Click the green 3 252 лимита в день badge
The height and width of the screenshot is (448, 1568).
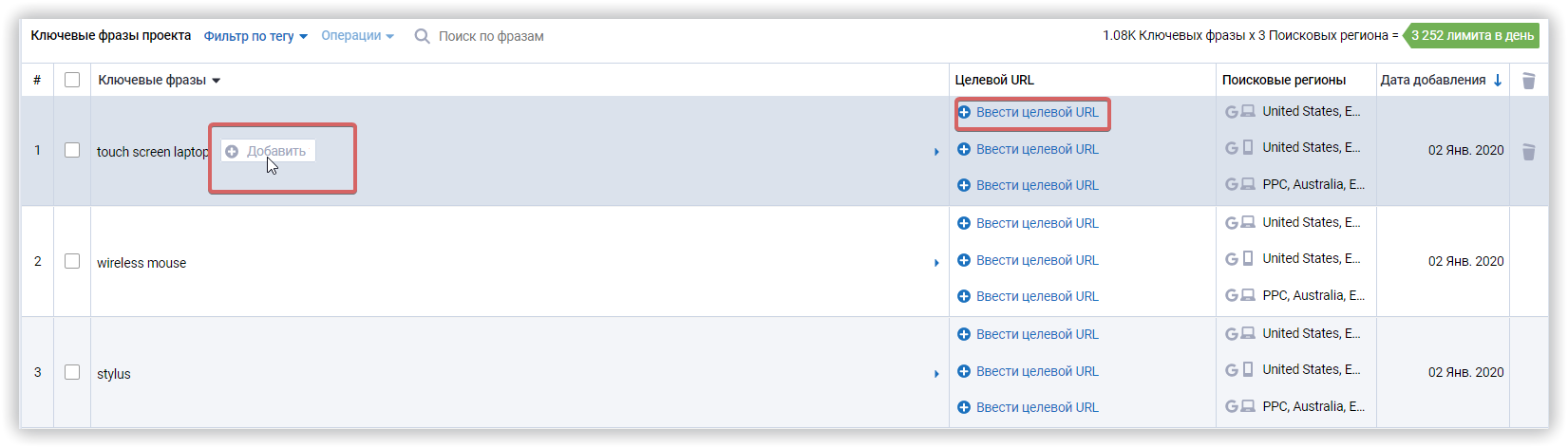1471,35
